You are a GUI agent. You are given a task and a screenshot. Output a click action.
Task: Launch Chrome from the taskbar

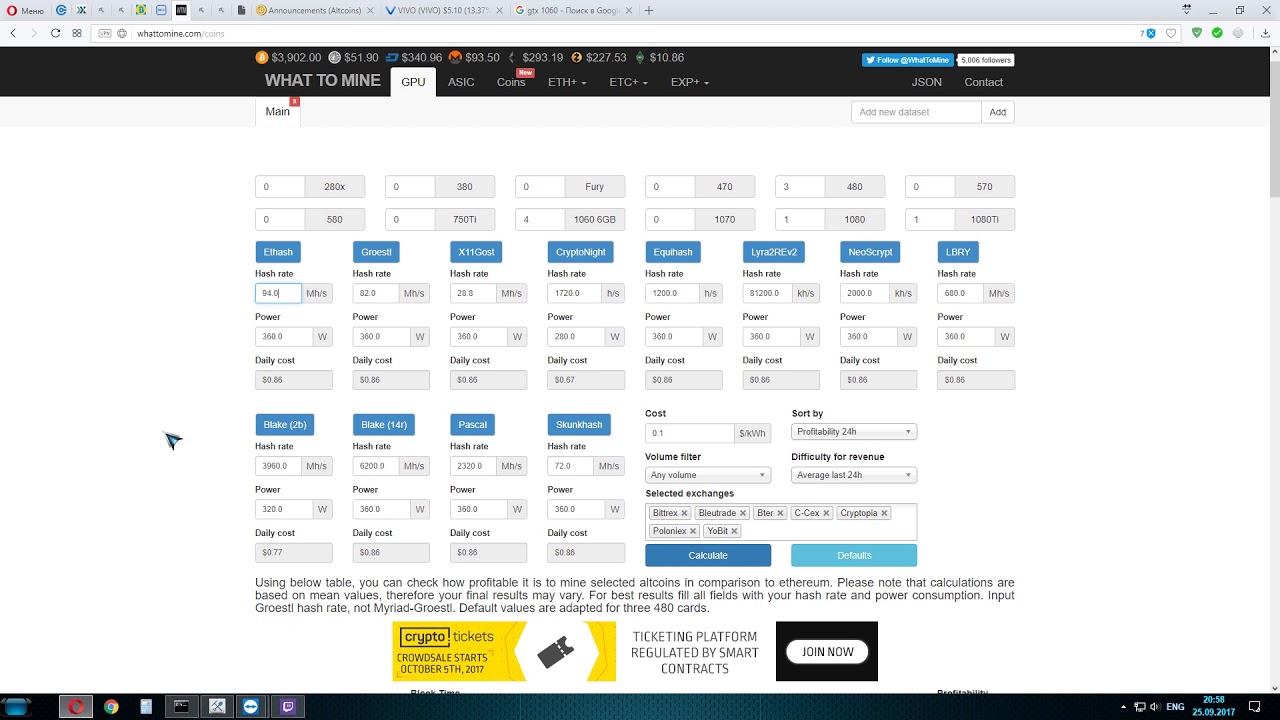[x=111, y=706]
